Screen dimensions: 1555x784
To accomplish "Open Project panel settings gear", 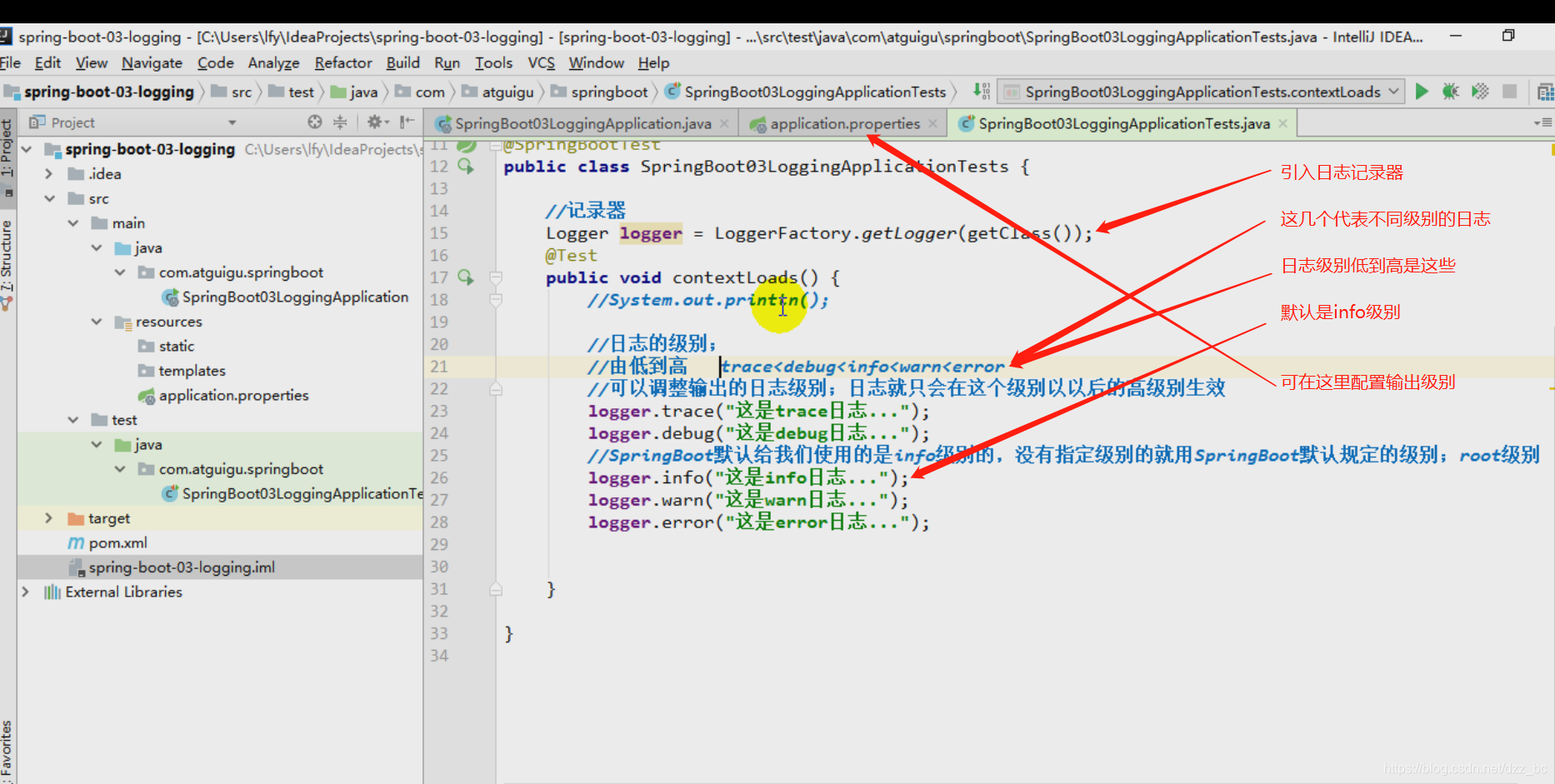I will 376,122.
